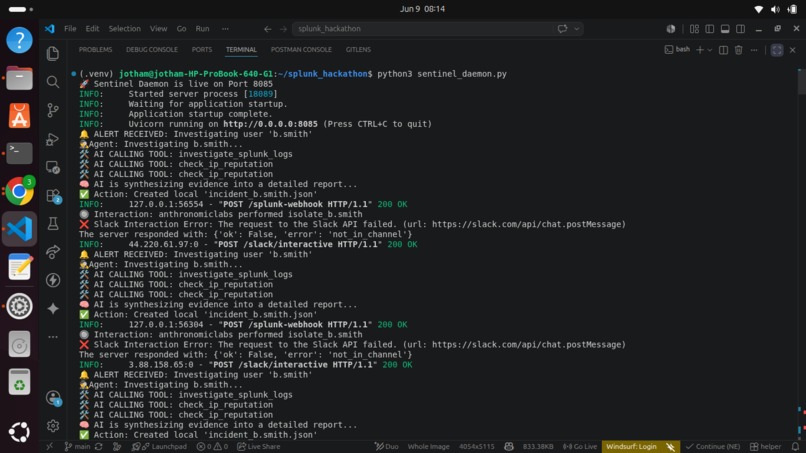Switch to the PROBLEMS tab
This screenshot has height=453, width=806.
[x=95, y=50]
